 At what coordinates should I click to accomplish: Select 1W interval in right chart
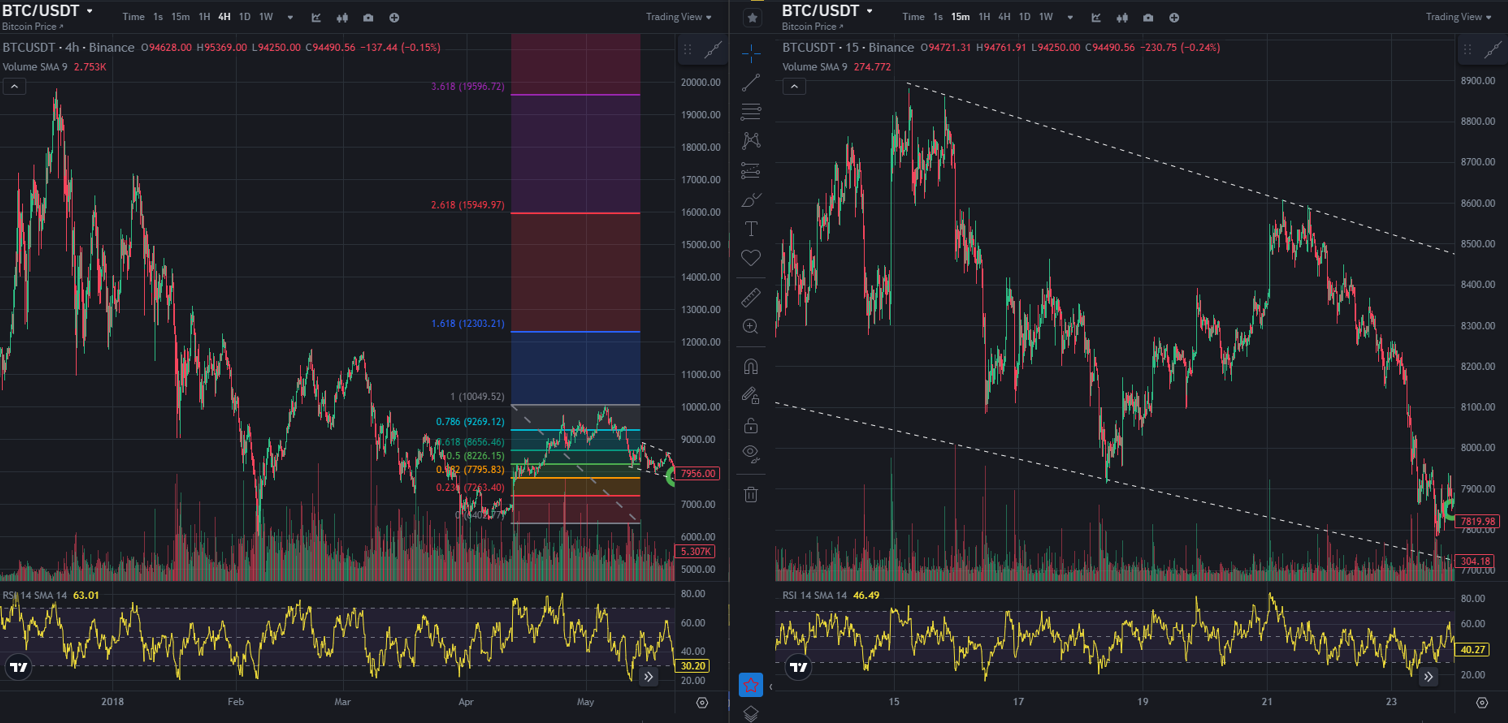point(1045,17)
